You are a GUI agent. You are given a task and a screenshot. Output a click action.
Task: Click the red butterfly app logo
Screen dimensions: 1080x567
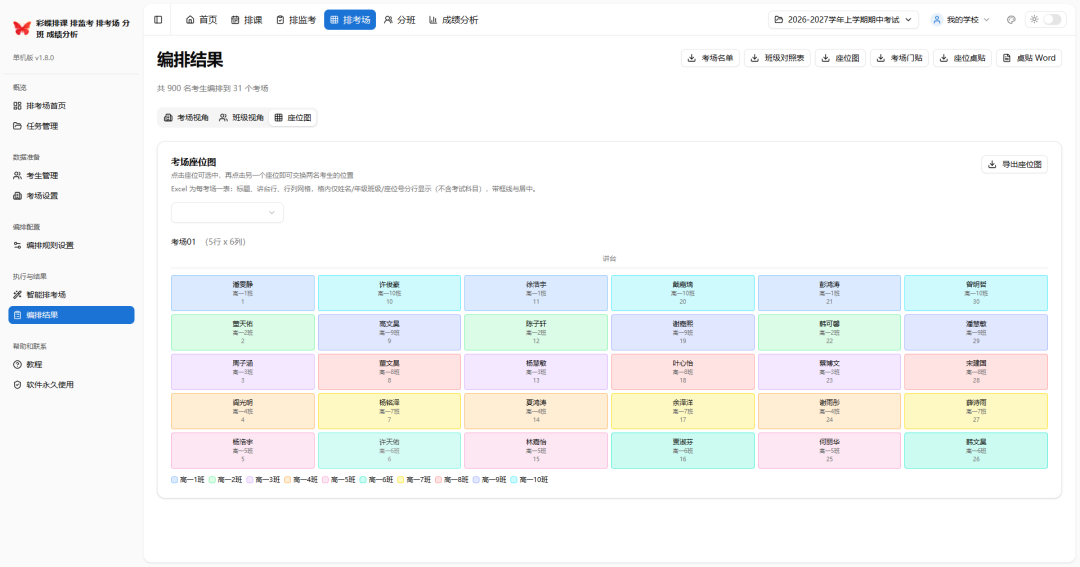point(22,28)
